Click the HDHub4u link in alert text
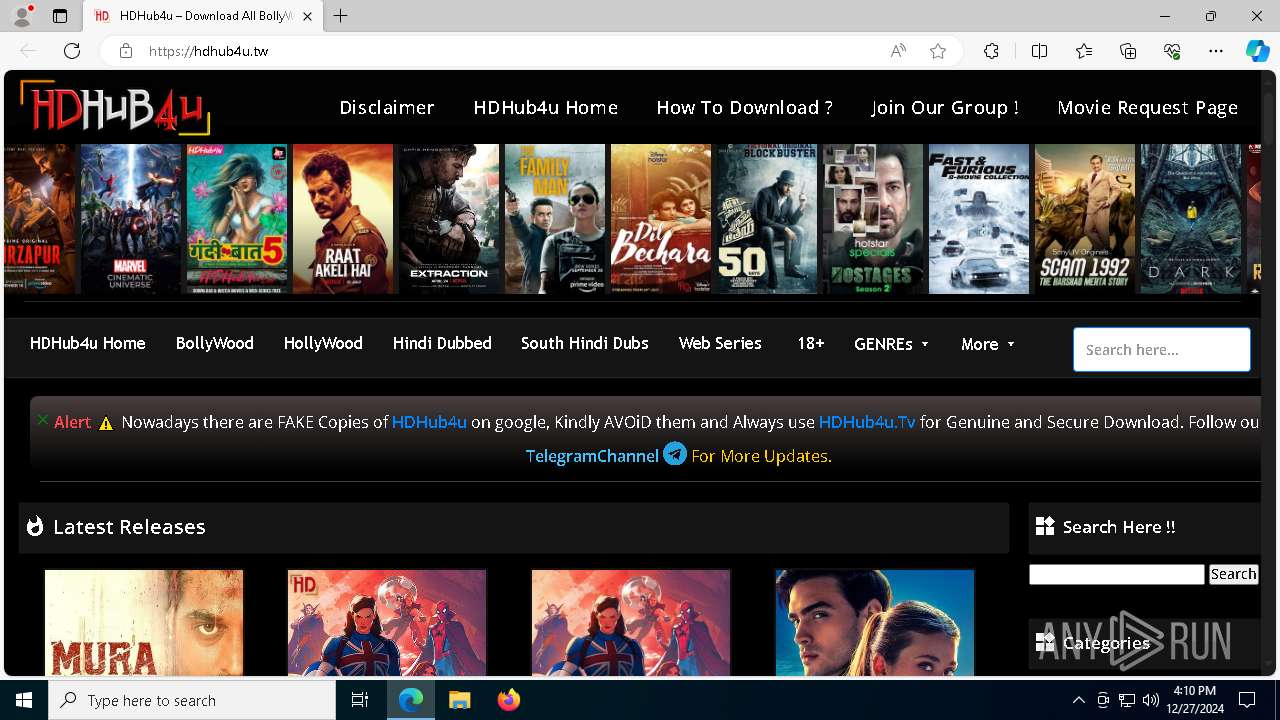 429,422
